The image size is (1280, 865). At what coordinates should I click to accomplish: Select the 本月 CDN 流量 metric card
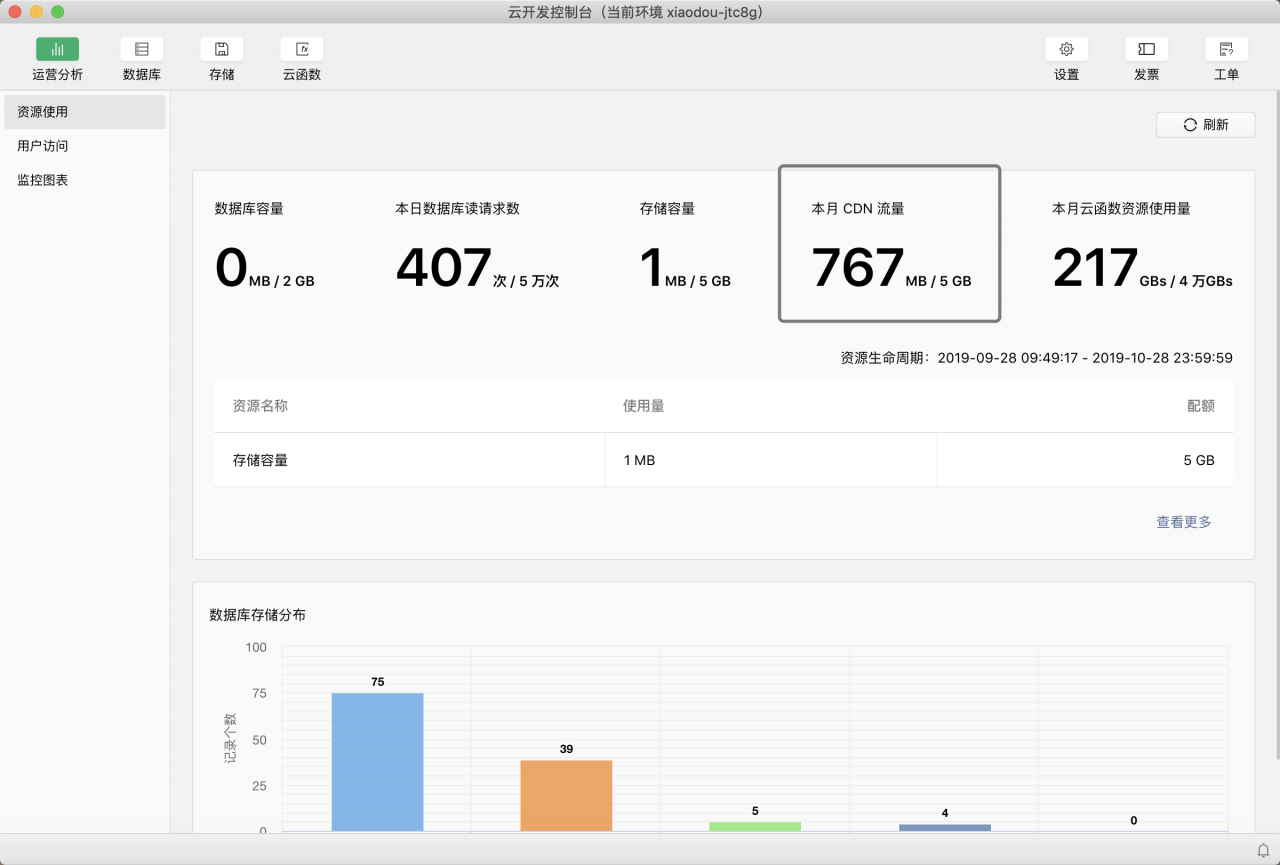pos(889,245)
